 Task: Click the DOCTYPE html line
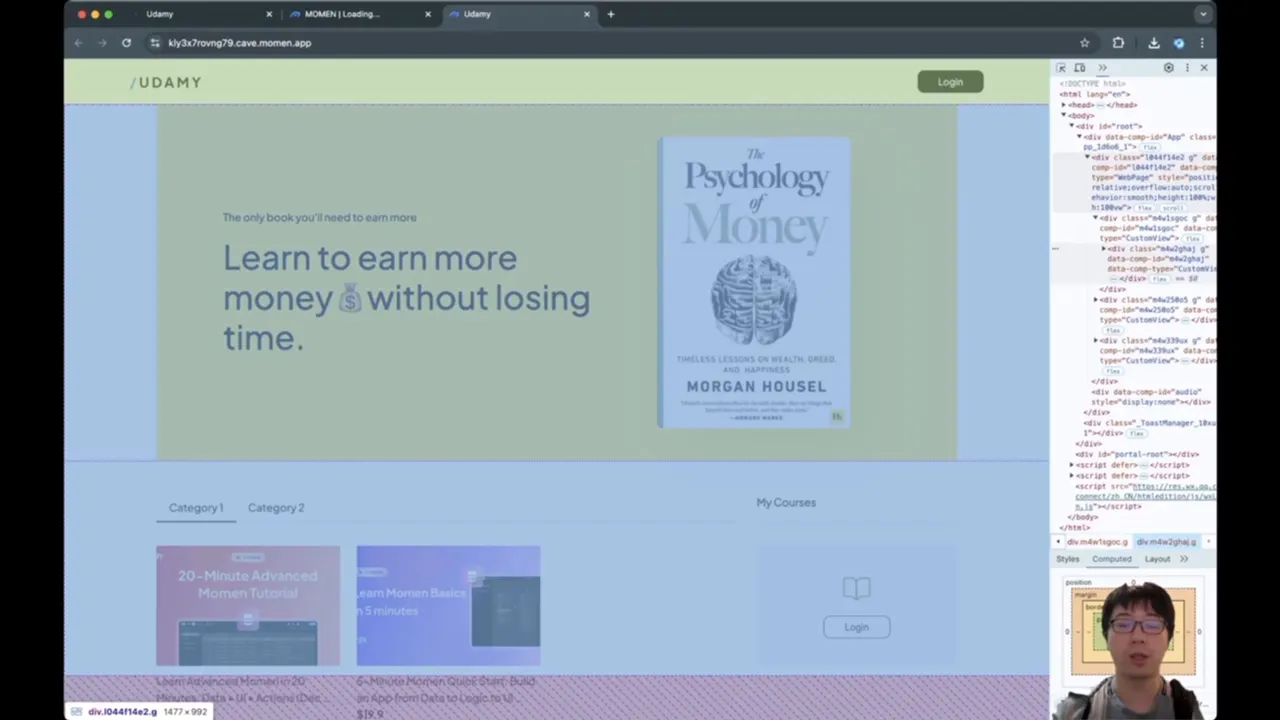click(x=1093, y=84)
